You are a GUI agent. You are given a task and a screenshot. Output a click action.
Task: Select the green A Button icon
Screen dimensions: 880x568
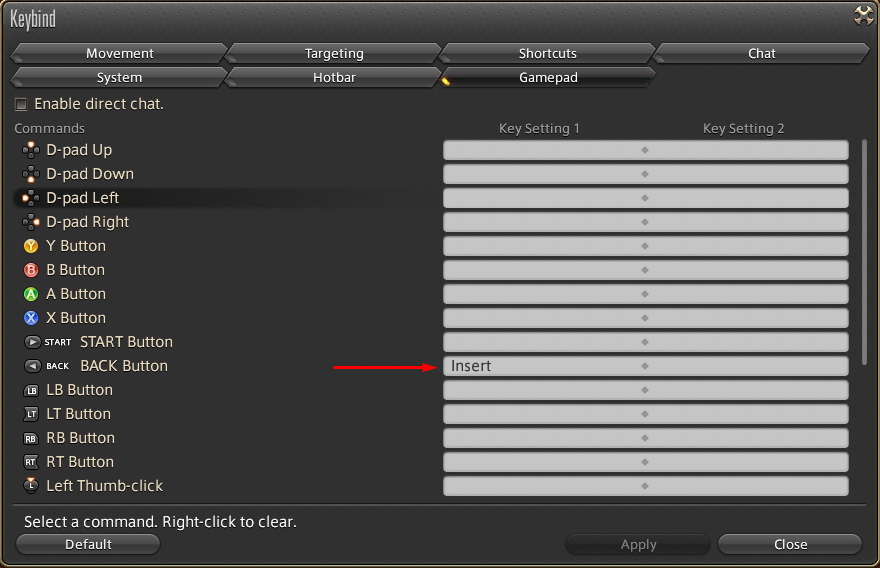pyautogui.click(x=31, y=294)
